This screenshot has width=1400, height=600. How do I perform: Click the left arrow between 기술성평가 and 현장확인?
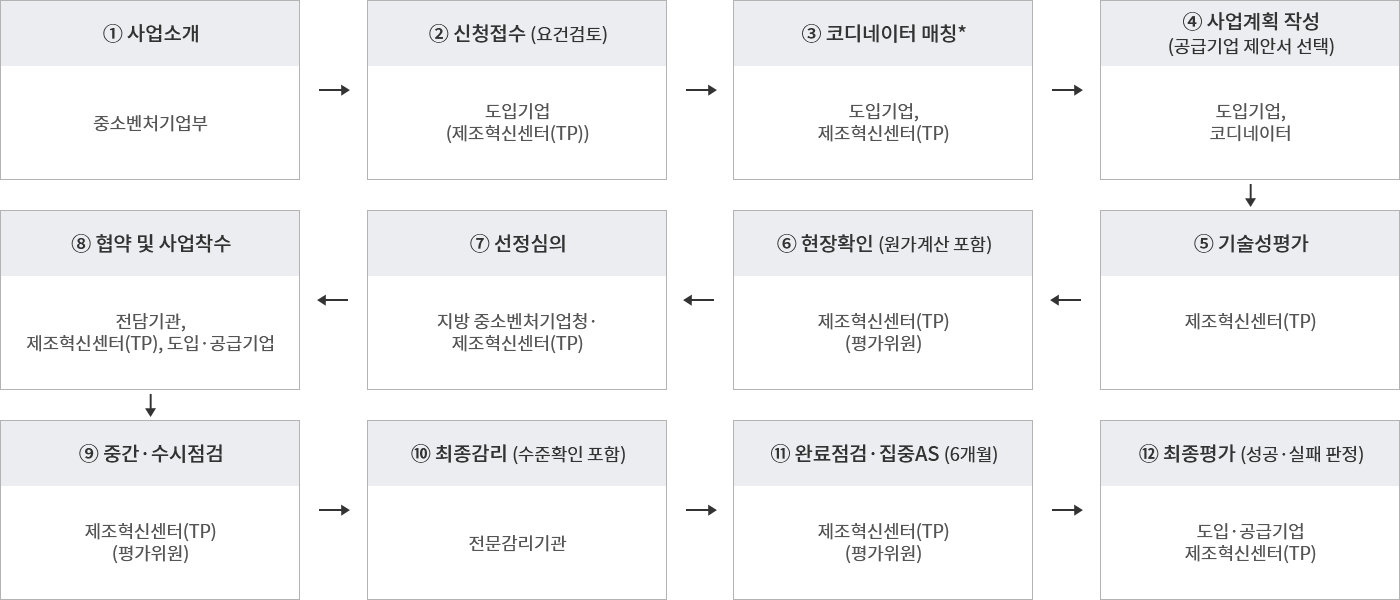point(1067,300)
